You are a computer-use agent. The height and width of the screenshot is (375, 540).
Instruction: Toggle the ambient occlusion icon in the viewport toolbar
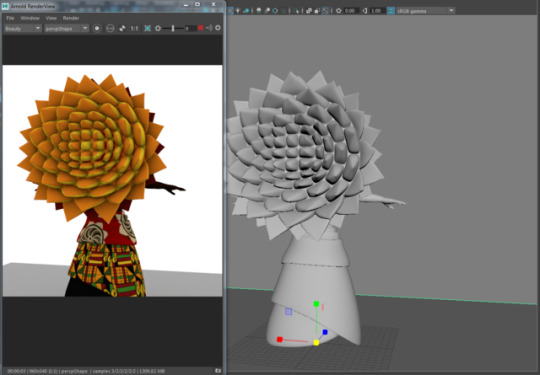[x=259, y=11]
